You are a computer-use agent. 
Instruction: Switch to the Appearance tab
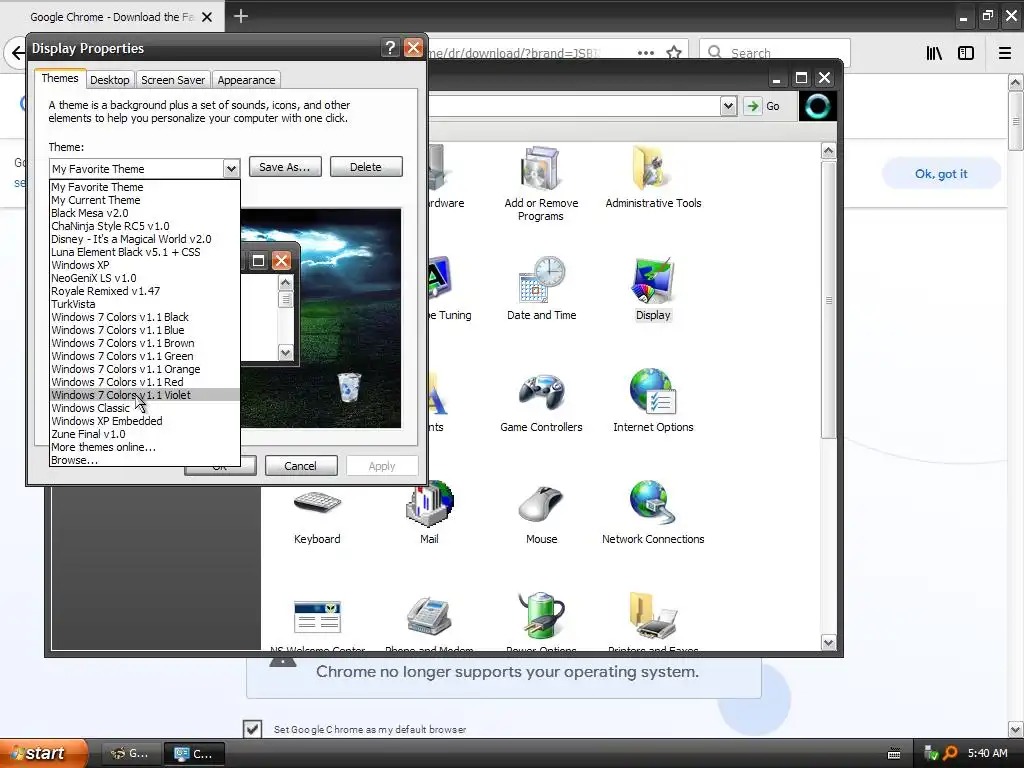(x=246, y=80)
